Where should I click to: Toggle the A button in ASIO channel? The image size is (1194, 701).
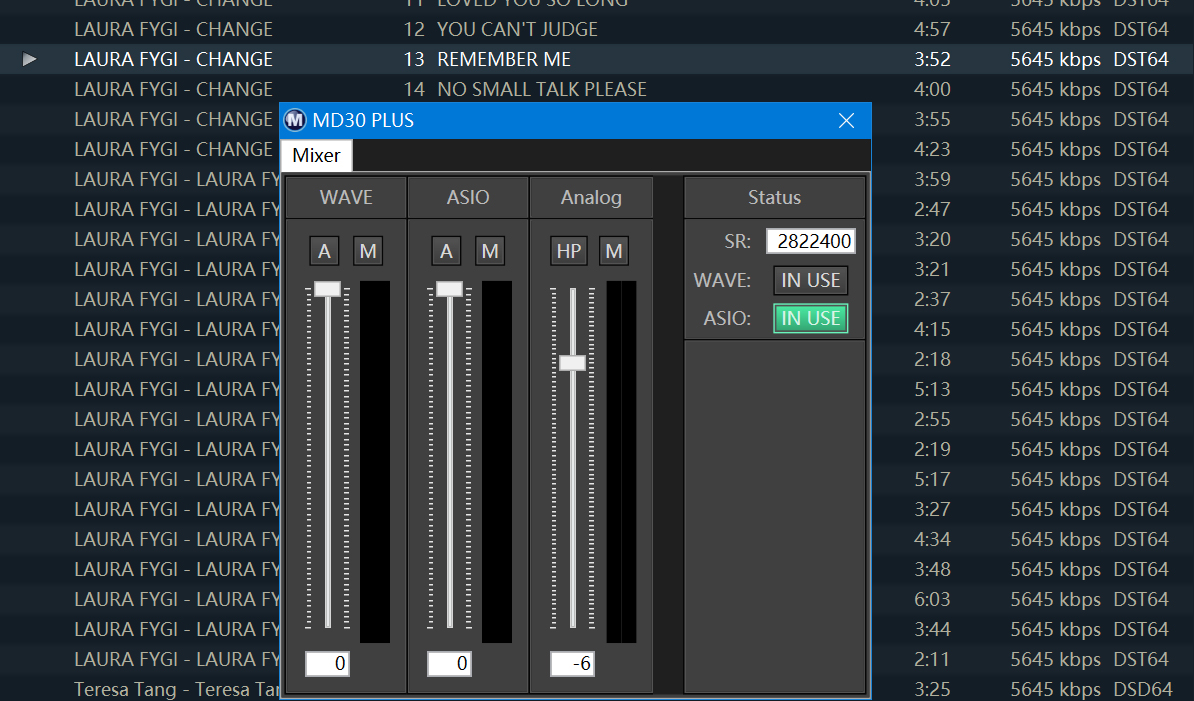(446, 251)
